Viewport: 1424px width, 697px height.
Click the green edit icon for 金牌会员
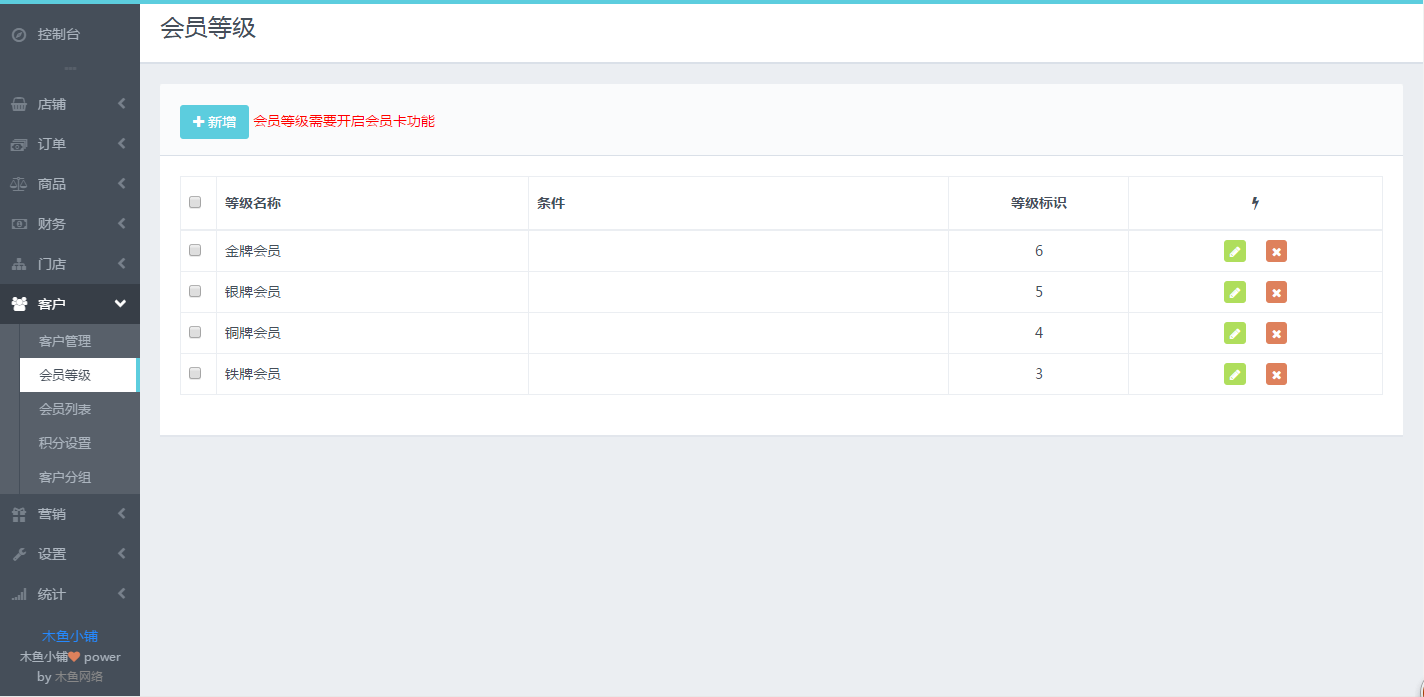coord(1235,251)
